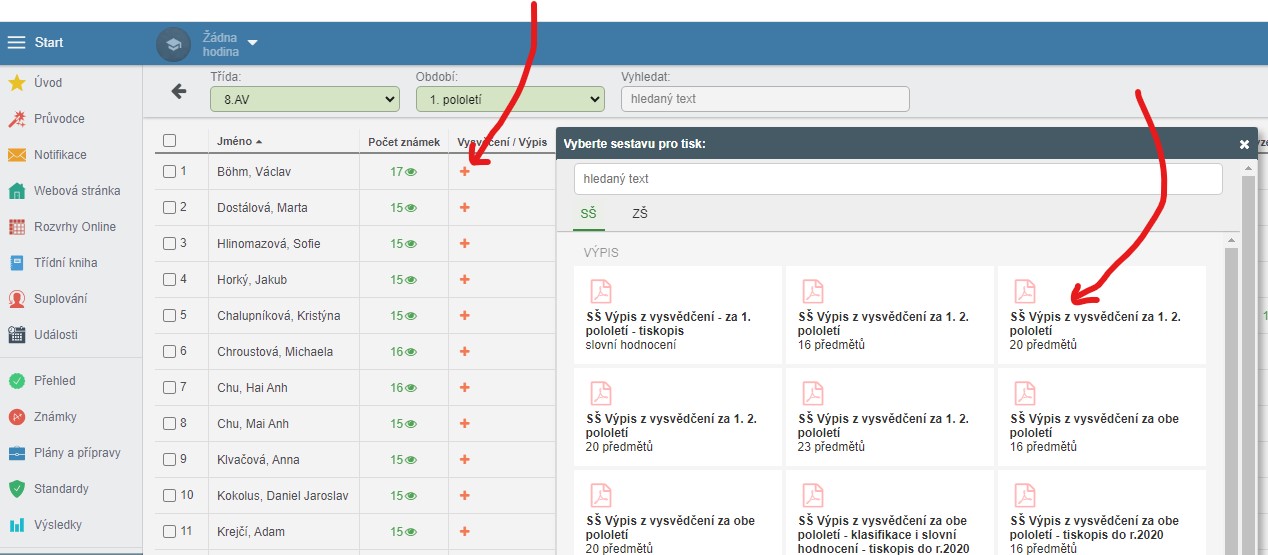Screen dimensions: 1268x555
Task: Switch to the ZŠ tab
Action: click(x=640, y=213)
